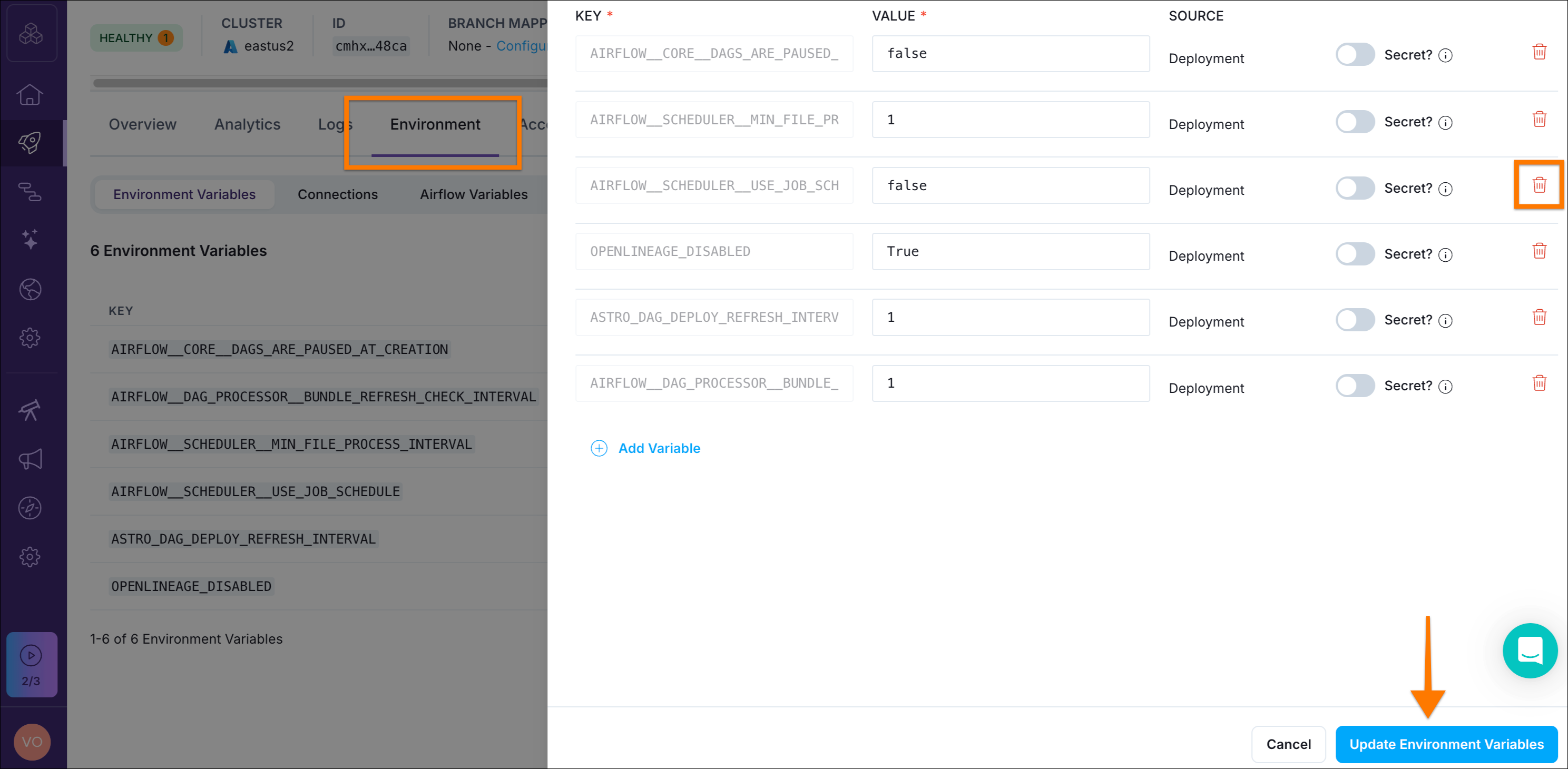Delete the AIRFLOW__SCHEDULER__USE_JOB_SCH variable
Image resolution: width=1568 pixels, height=769 pixels.
tap(1540, 185)
